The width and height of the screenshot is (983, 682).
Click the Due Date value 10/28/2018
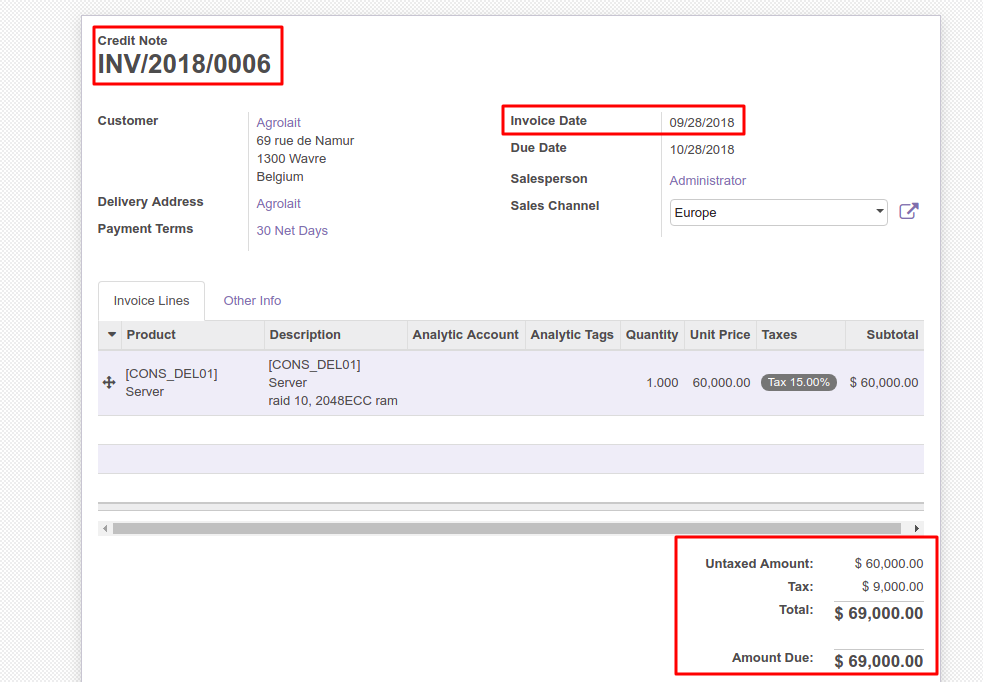click(703, 149)
